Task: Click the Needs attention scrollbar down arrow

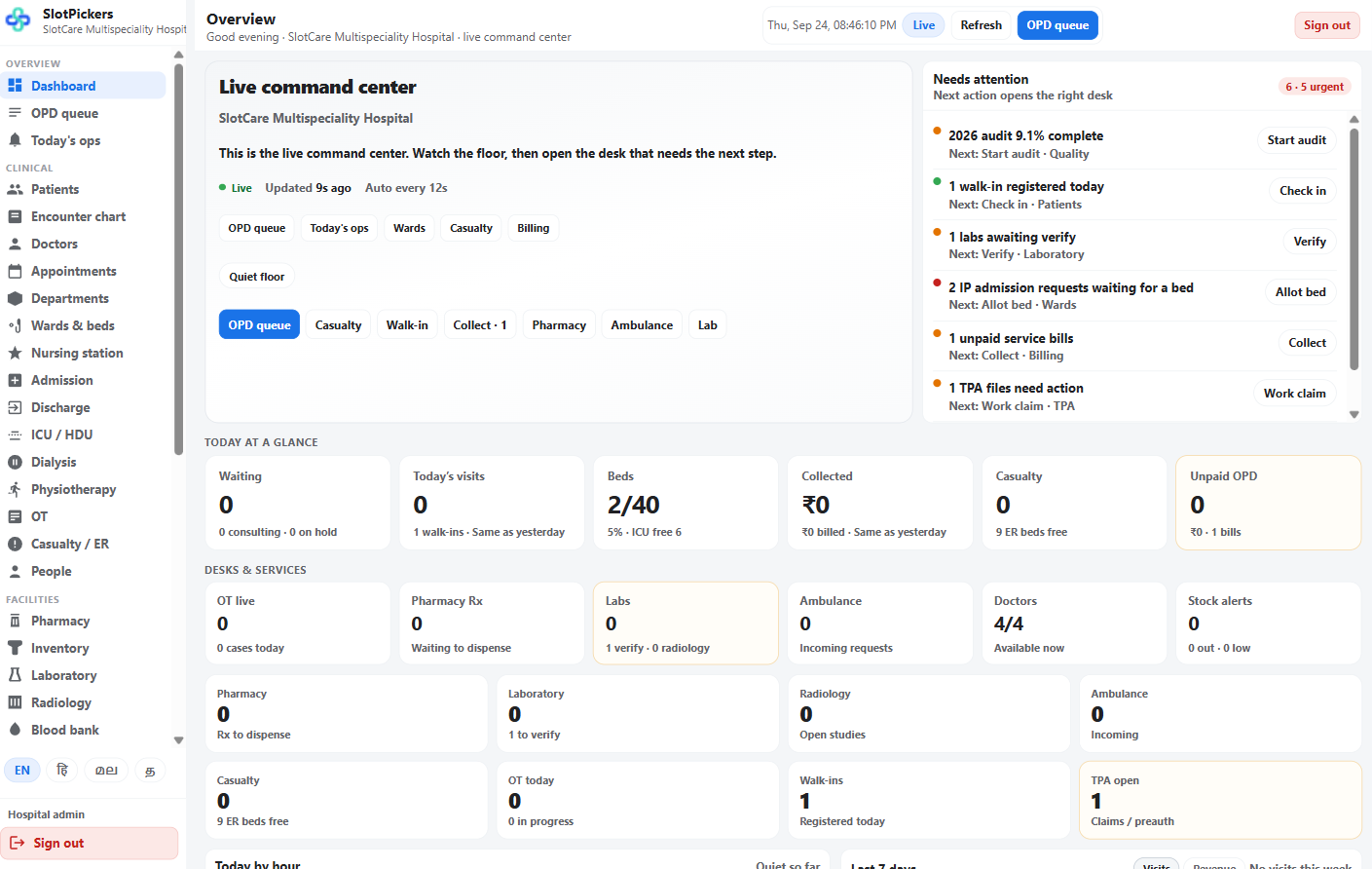Action: pos(1353,415)
